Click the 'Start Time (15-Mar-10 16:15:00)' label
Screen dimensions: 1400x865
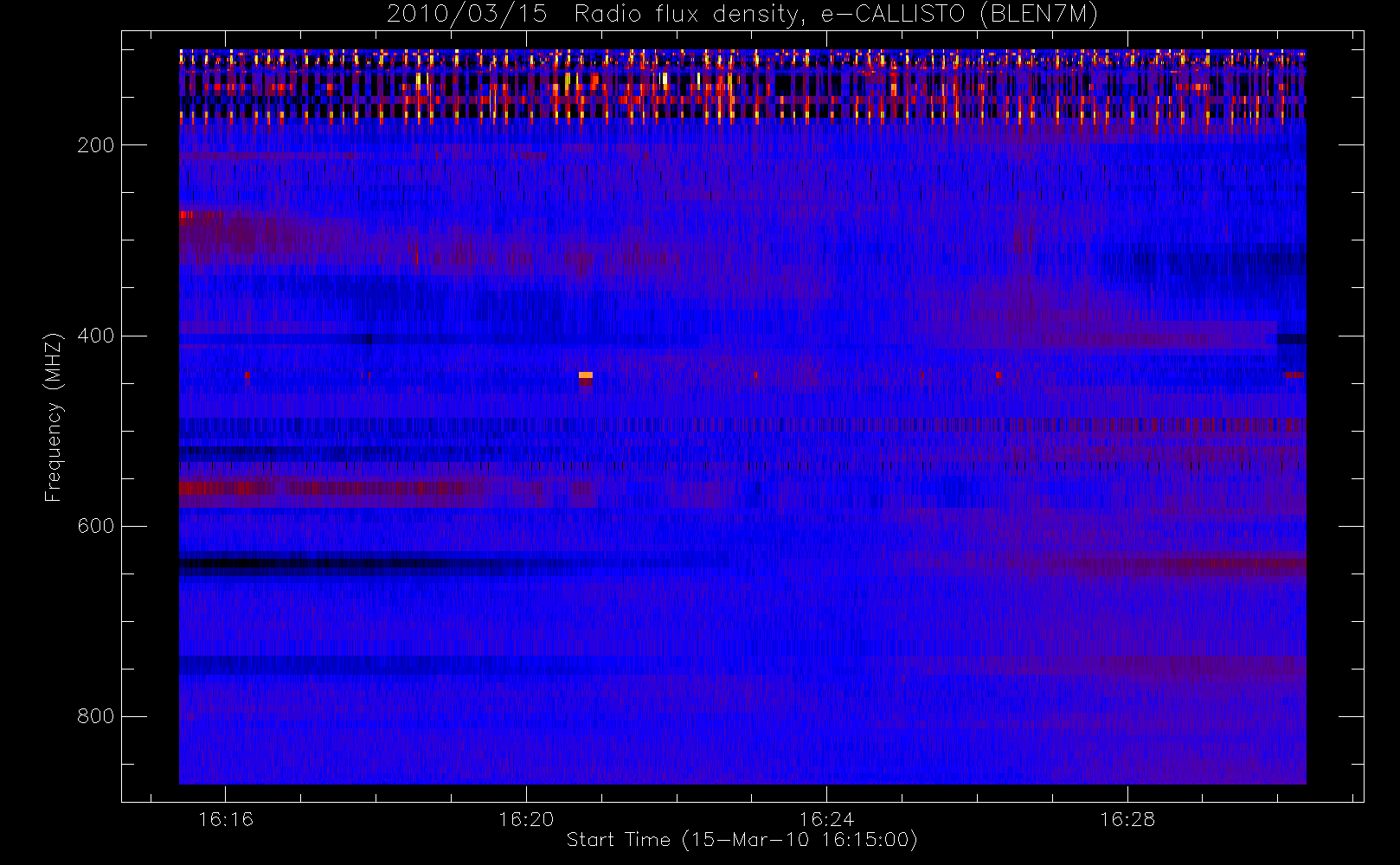pos(742,840)
